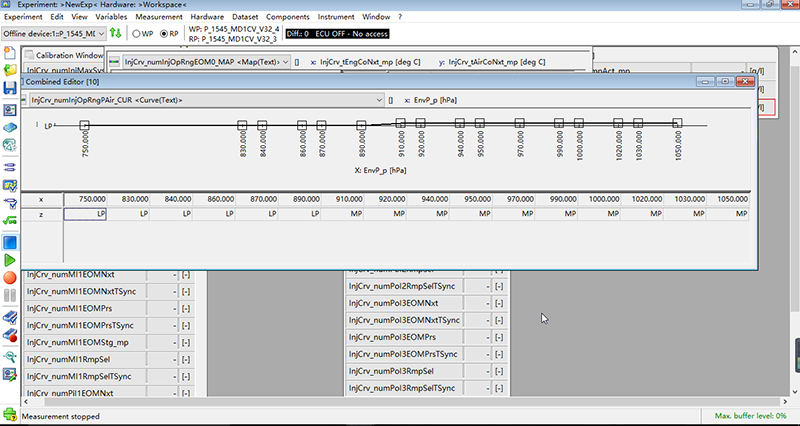Open the question mark help menu

coord(400,17)
